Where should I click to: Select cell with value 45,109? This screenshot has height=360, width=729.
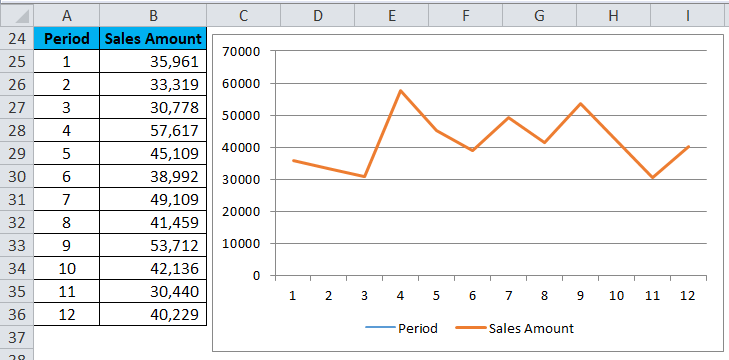click(153, 153)
